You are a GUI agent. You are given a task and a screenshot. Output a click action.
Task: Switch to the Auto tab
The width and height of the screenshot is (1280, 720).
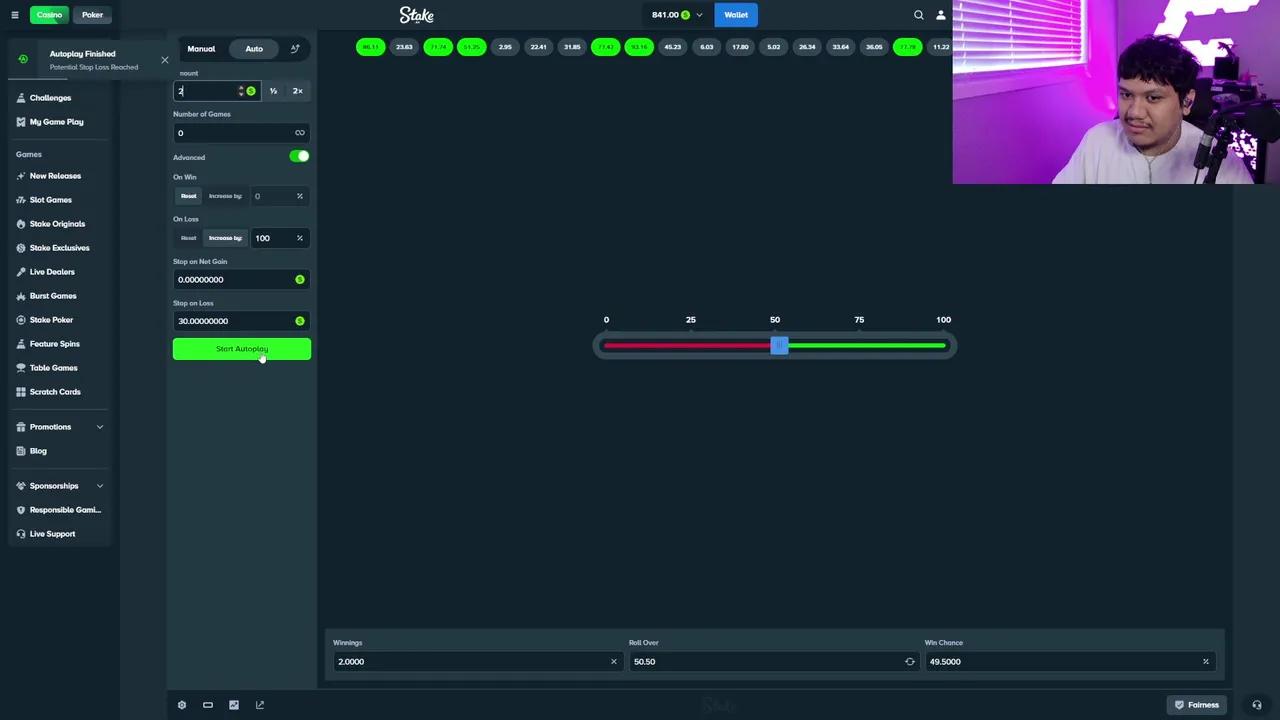pos(254,49)
